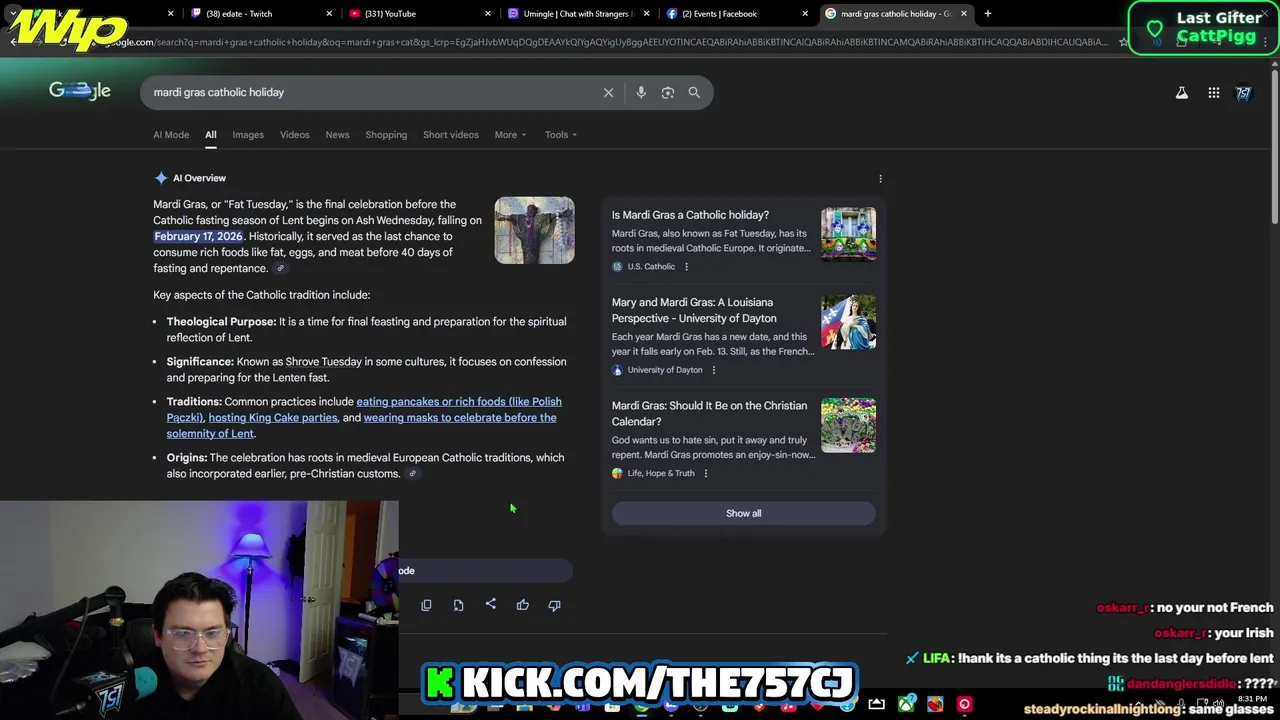Close the YouTube tab
This screenshot has width=1280, height=720.
488,14
